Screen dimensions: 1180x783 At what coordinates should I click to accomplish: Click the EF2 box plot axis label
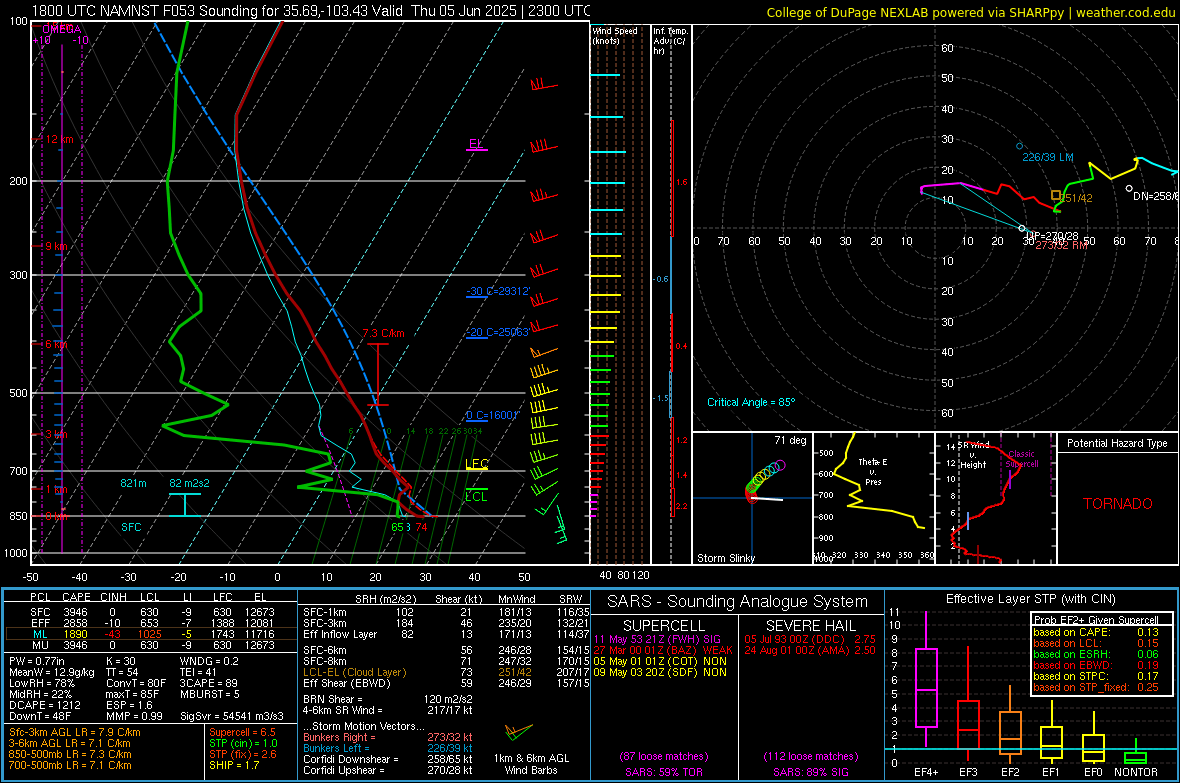(1010, 772)
